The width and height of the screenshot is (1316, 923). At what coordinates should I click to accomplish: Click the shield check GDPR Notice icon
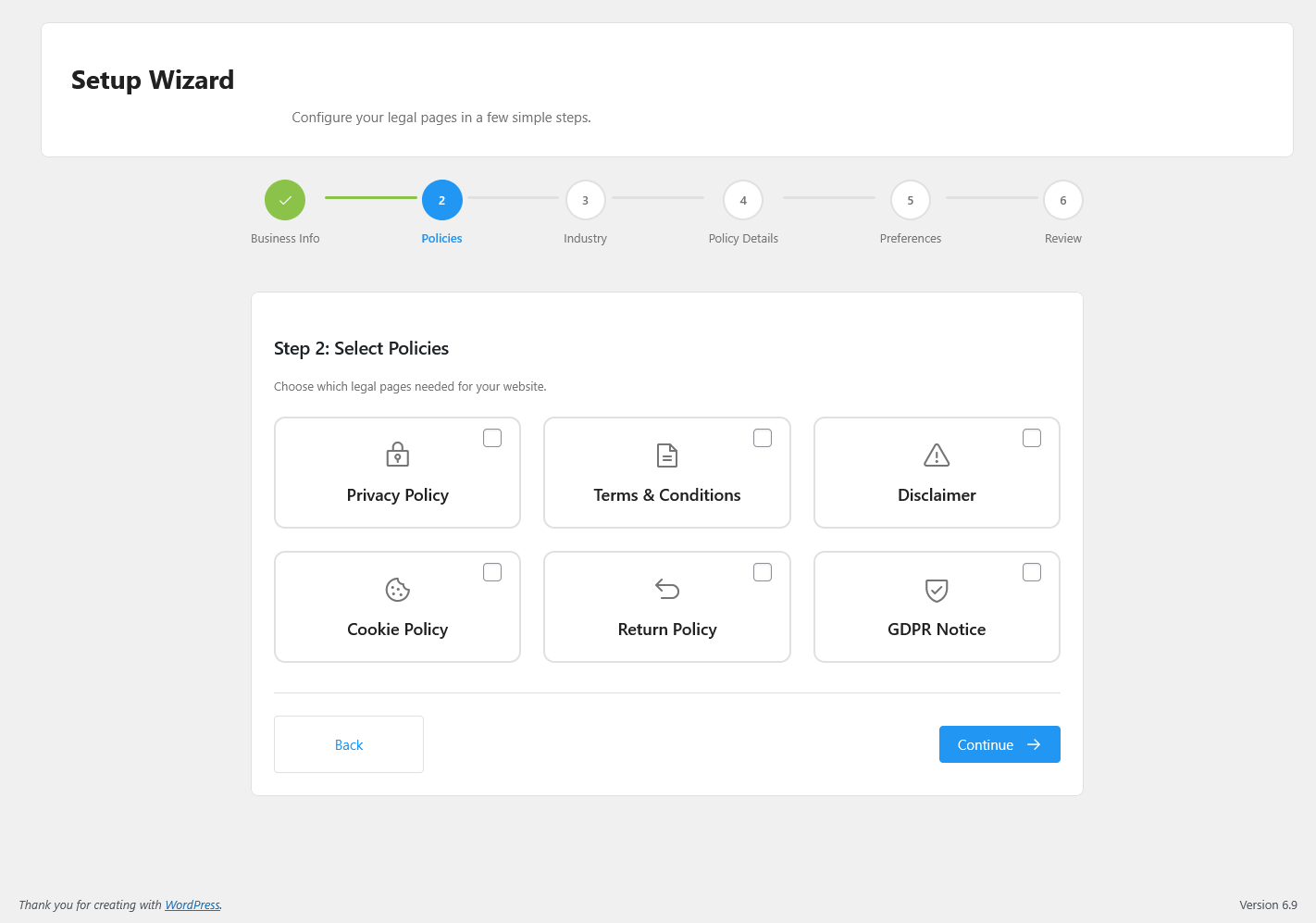937,590
